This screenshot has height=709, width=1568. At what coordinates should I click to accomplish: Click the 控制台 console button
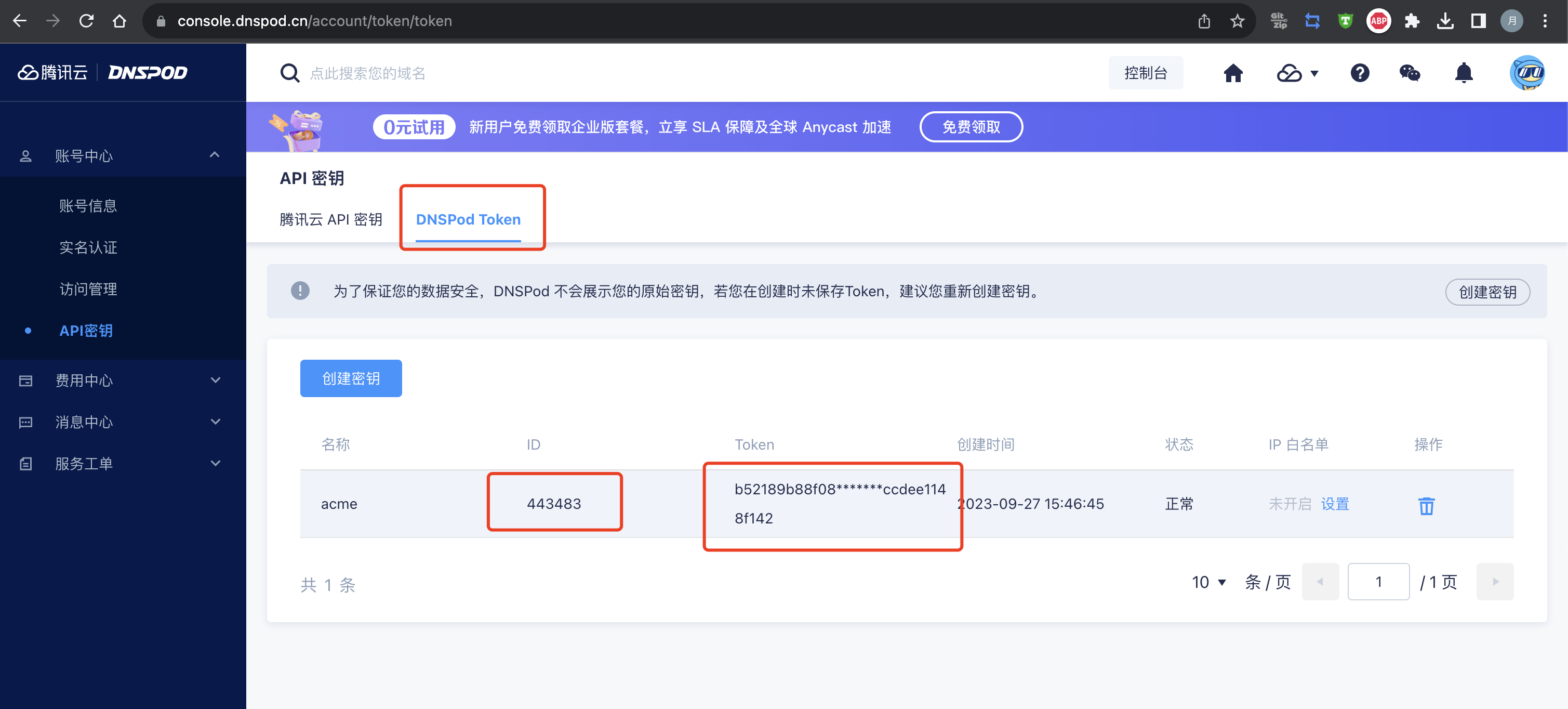pyautogui.click(x=1146, y=73)
